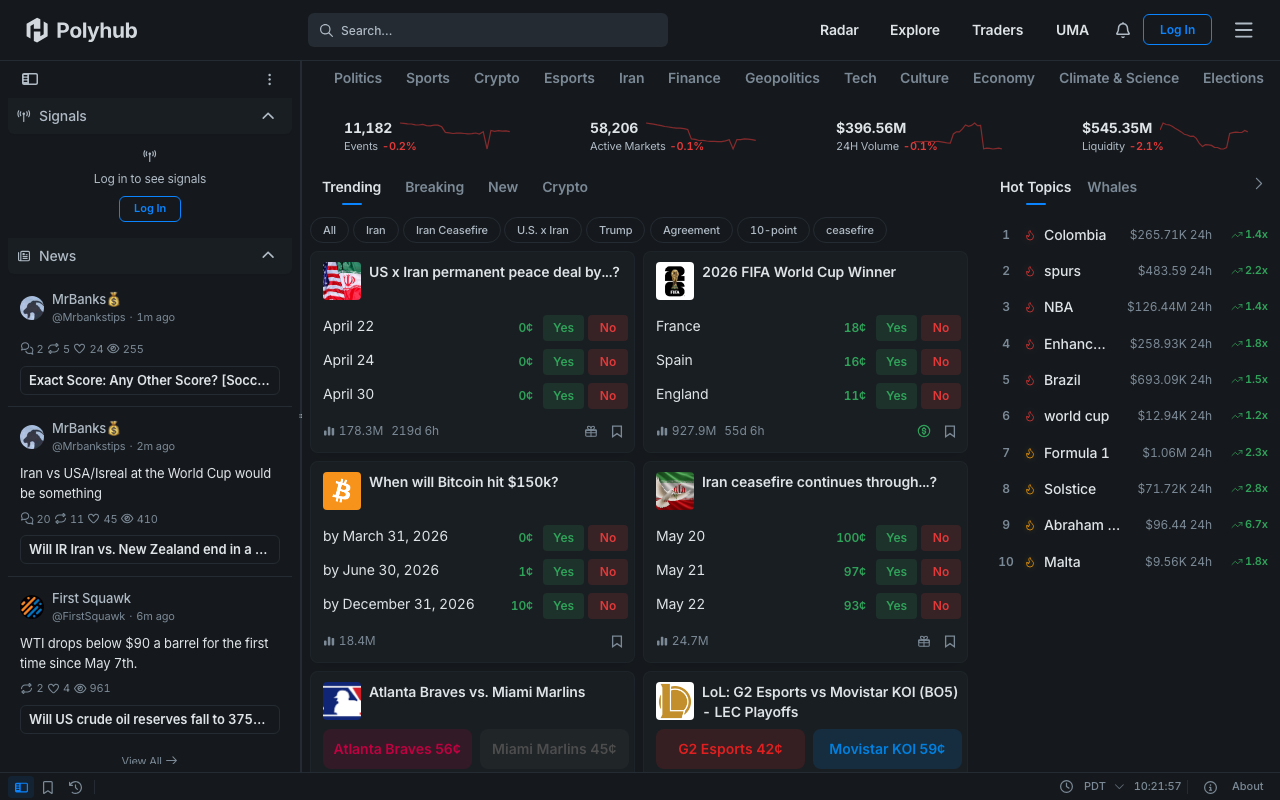This screenshot has width=1280, height=800.
Task: Bet on Movistar KOI 59¢
Action: [x=887, y=749]
